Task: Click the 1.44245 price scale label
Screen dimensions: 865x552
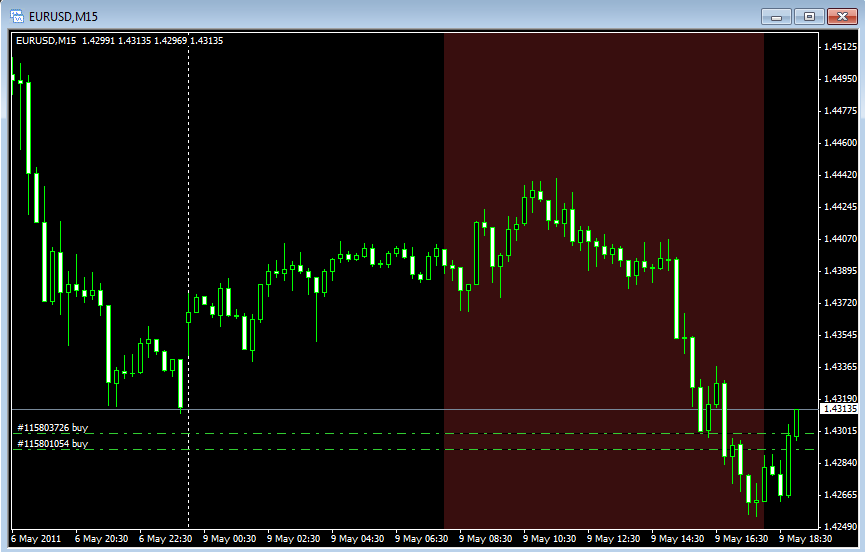Action: [841, 207]
